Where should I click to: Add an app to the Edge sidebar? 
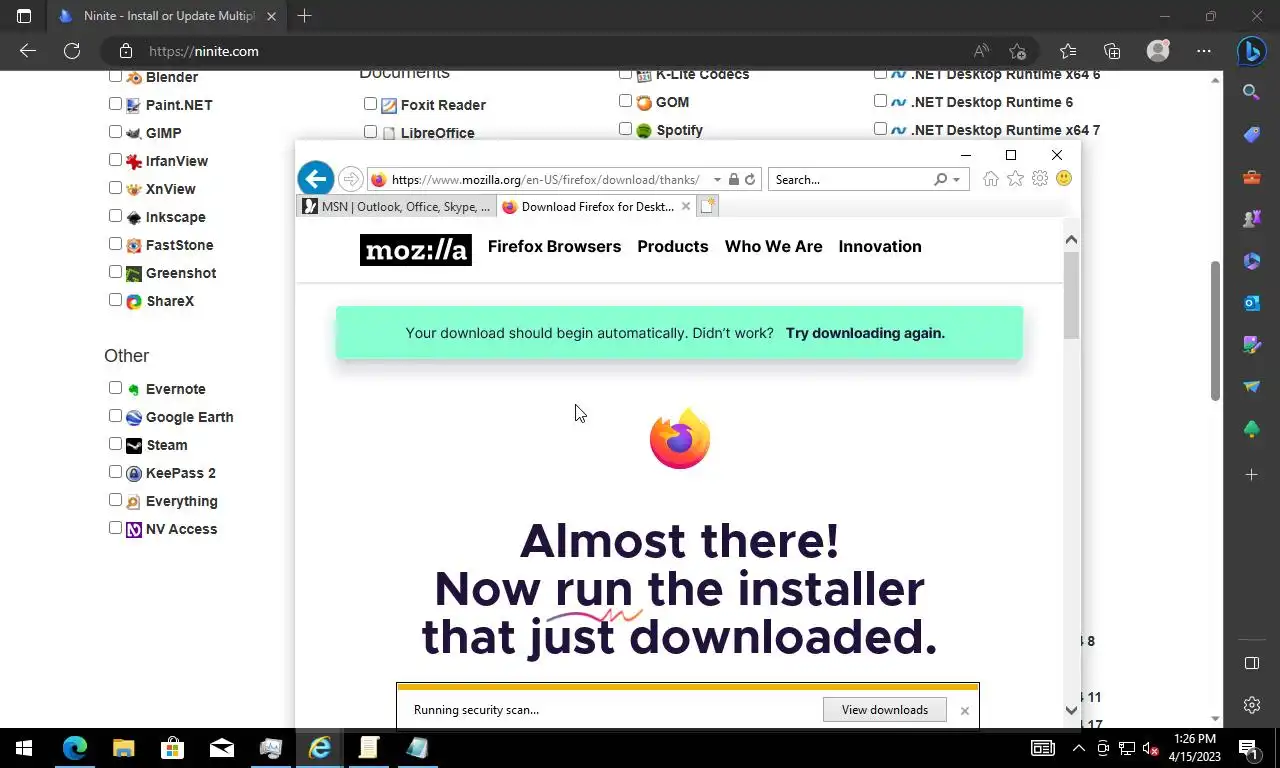[1251, 475]
